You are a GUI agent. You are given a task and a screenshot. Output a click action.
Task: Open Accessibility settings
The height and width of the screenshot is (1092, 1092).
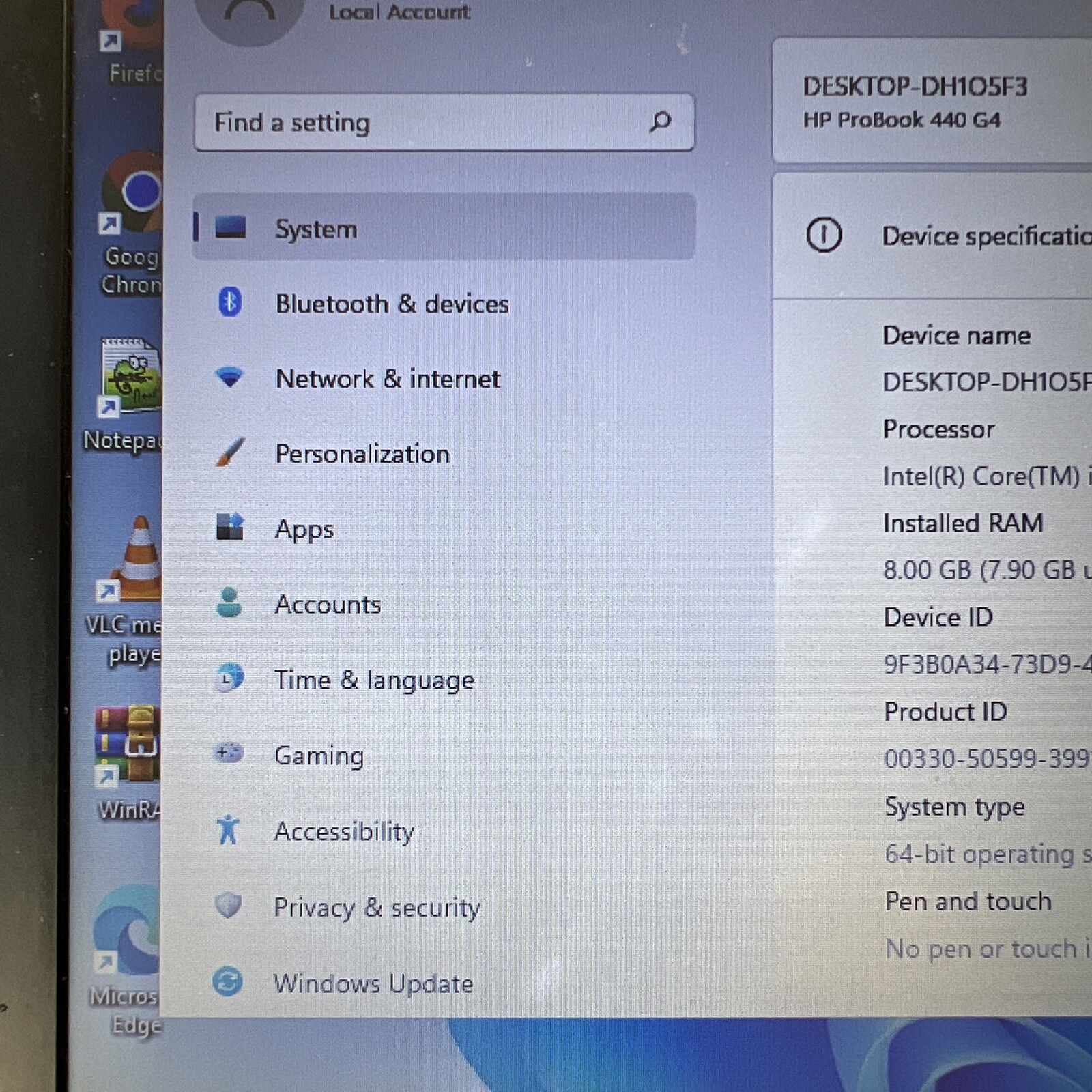444,831
